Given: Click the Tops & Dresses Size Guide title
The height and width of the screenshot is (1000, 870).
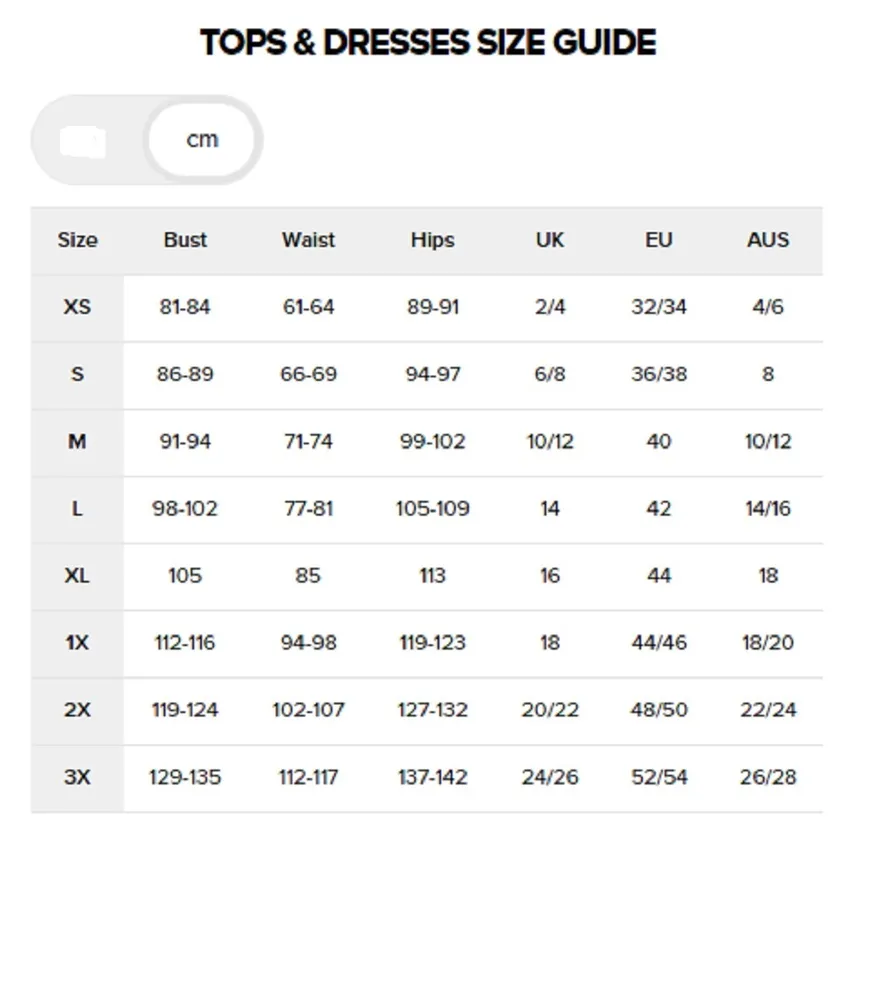Looking at the screenshot, I should [428, 43].
